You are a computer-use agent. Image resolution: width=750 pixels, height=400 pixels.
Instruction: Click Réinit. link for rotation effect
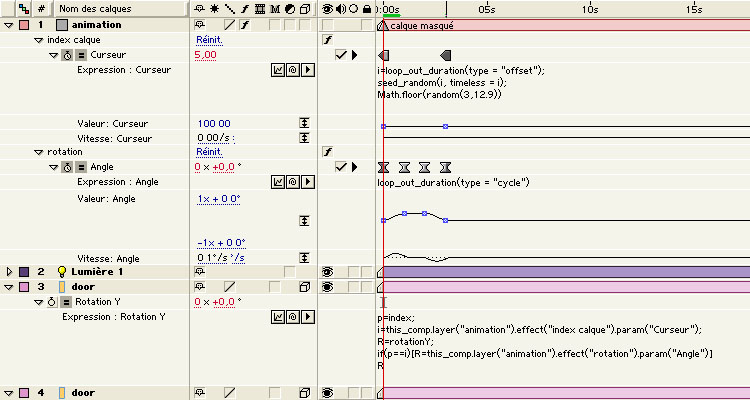click(210, 152)
